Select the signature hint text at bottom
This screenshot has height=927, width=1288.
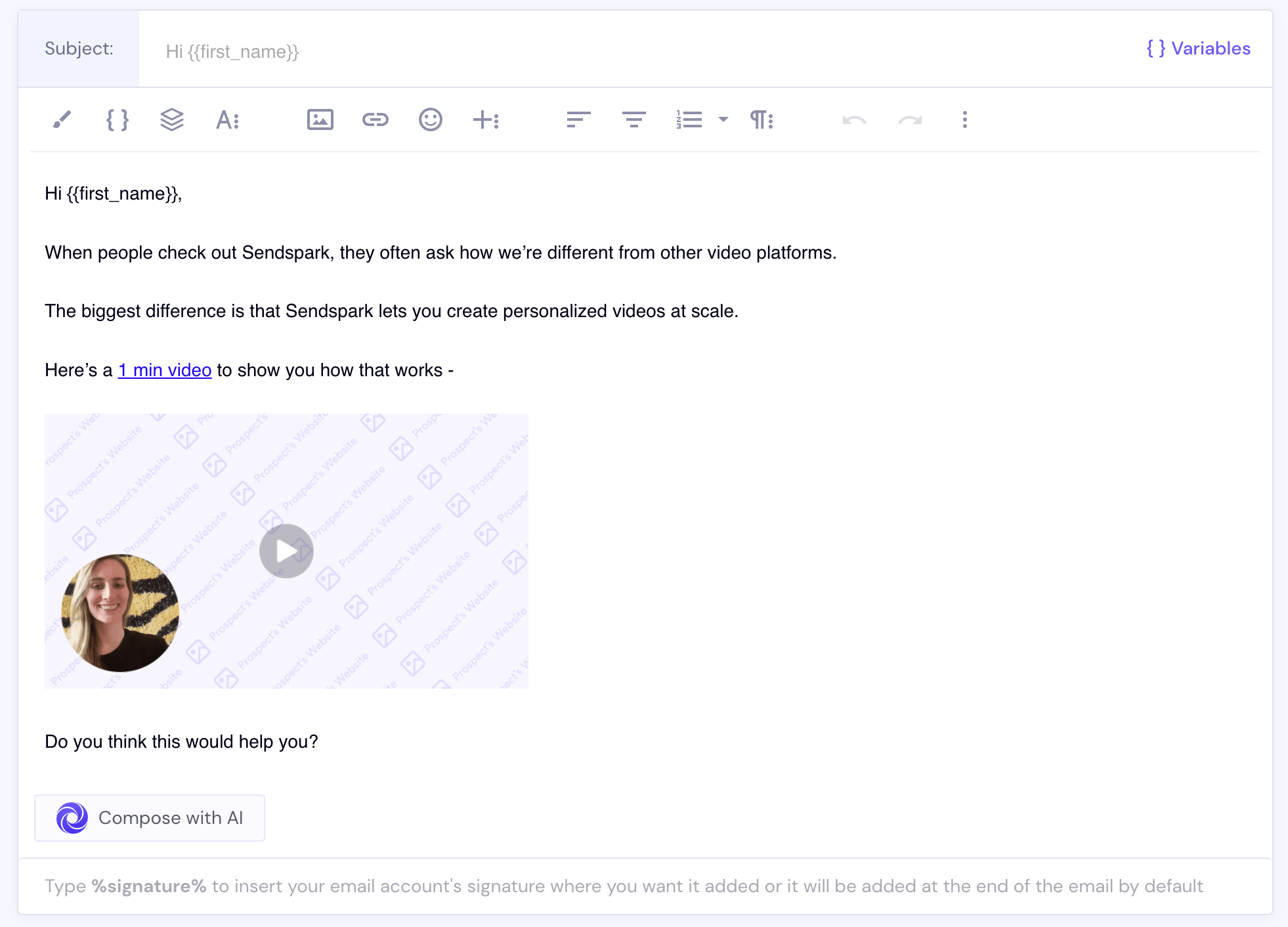pyautogui.click(x=624, y=886)
